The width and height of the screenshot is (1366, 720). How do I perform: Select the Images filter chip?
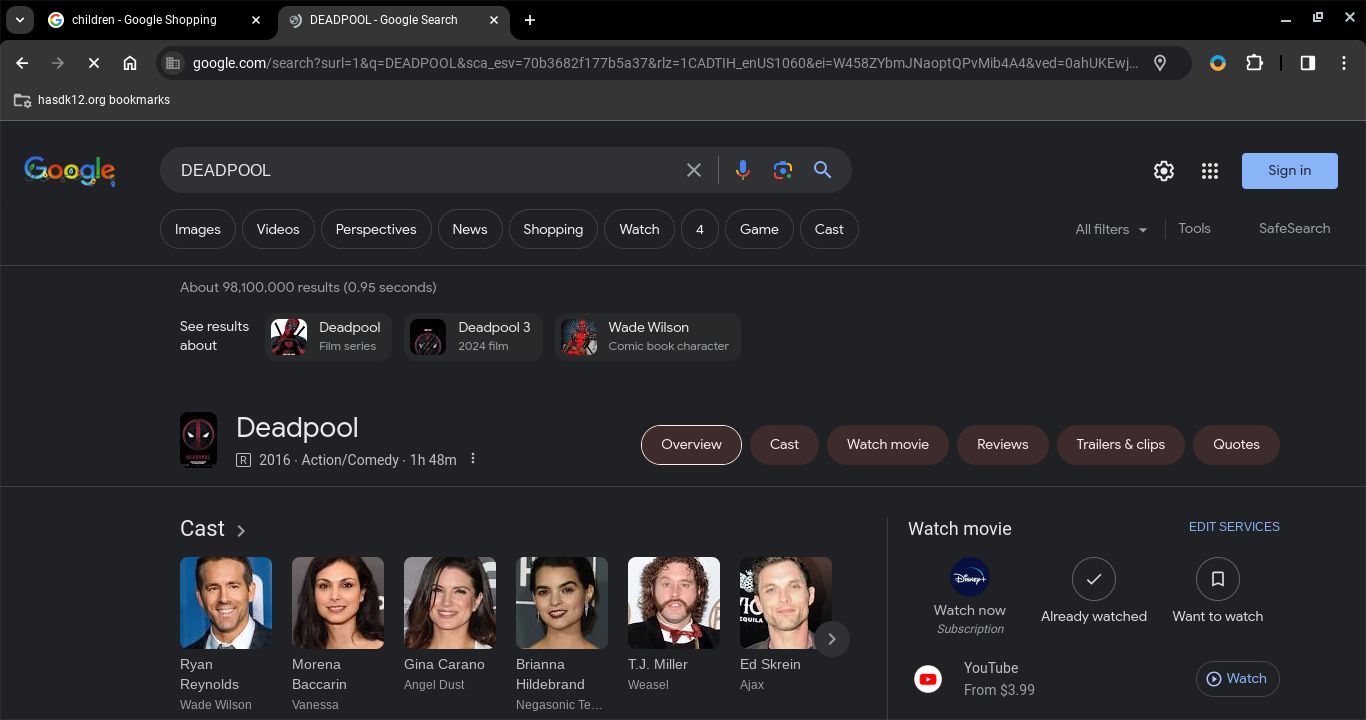click(x=198, y=230)
